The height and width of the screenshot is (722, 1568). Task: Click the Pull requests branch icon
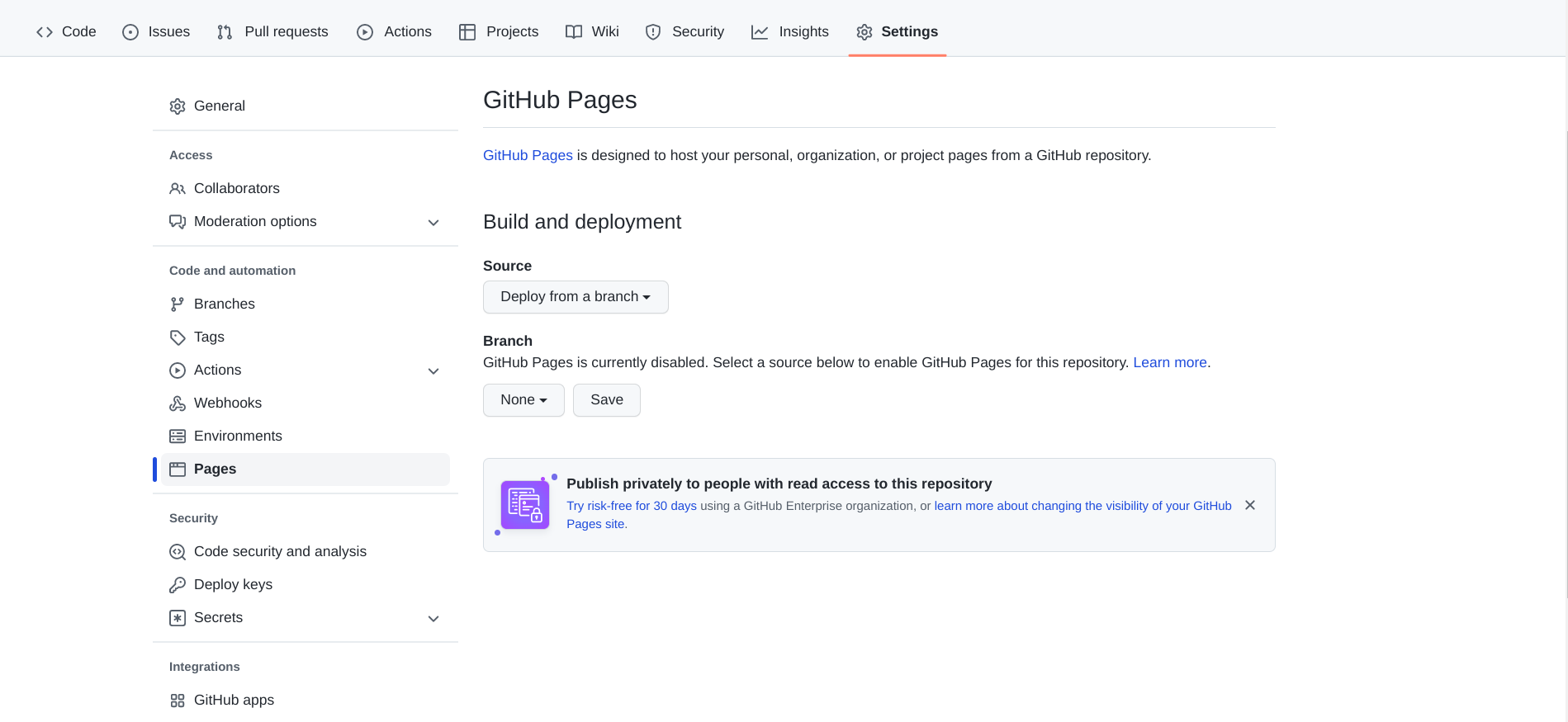tap(225, 32)
